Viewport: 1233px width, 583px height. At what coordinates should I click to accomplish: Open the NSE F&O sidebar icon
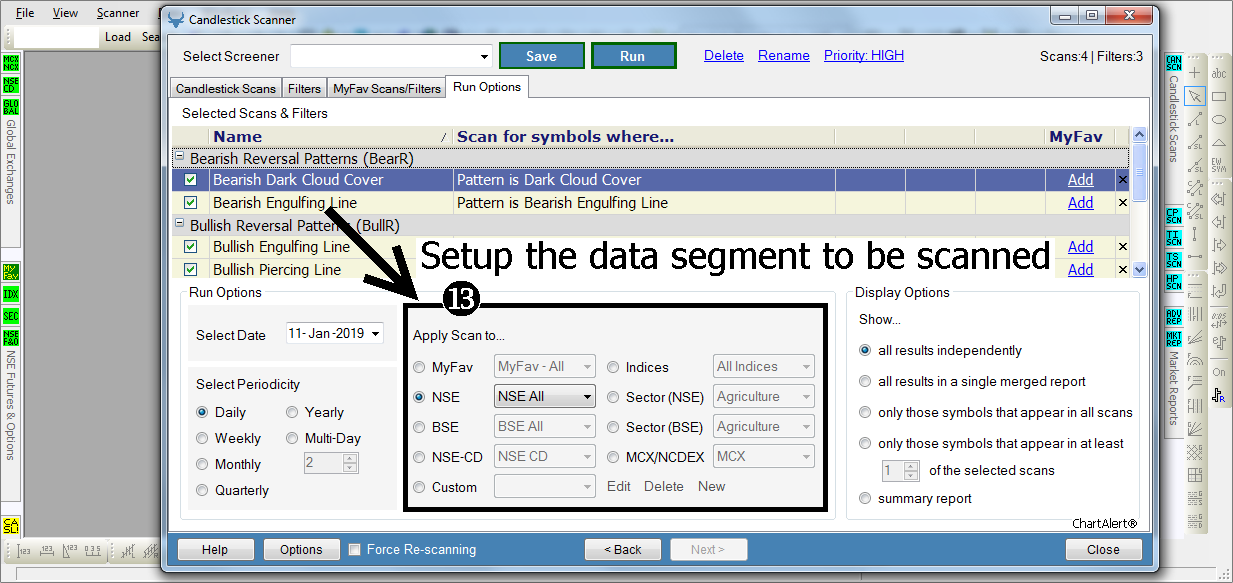[11, 338]
